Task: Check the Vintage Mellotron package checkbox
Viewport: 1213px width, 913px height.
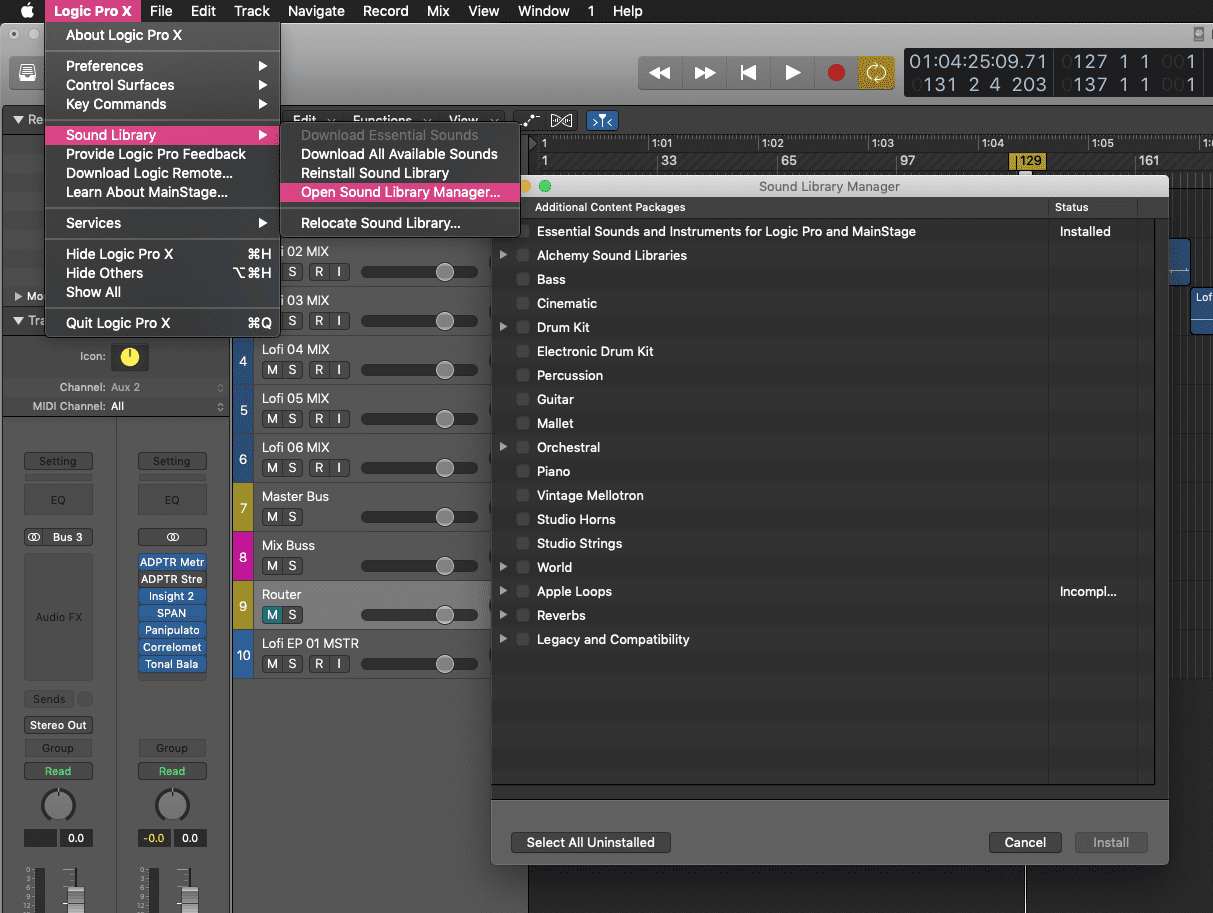Action: coord(523,495)
